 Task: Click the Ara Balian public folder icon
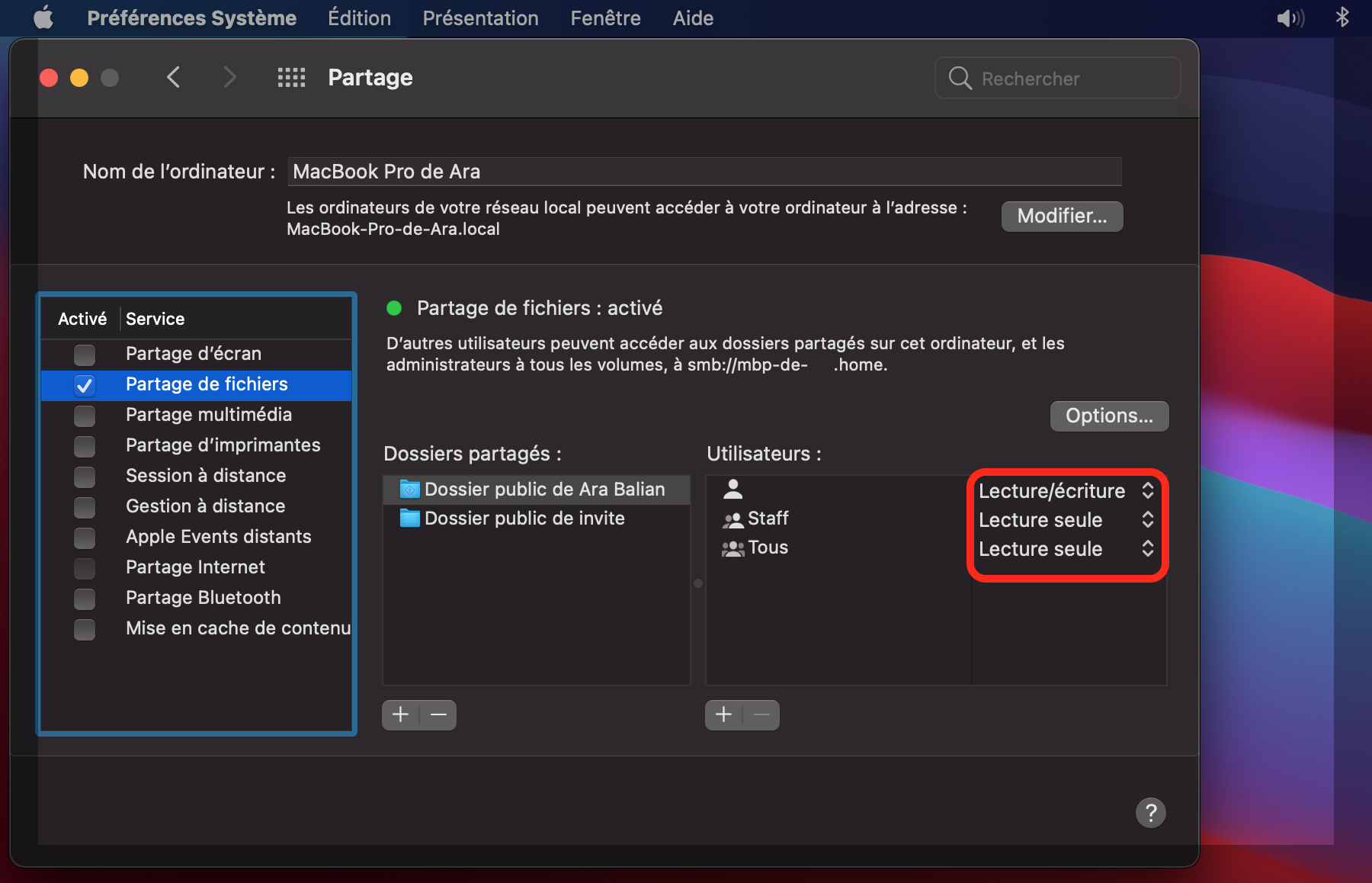pyautogui.click(x=410, y=489)
